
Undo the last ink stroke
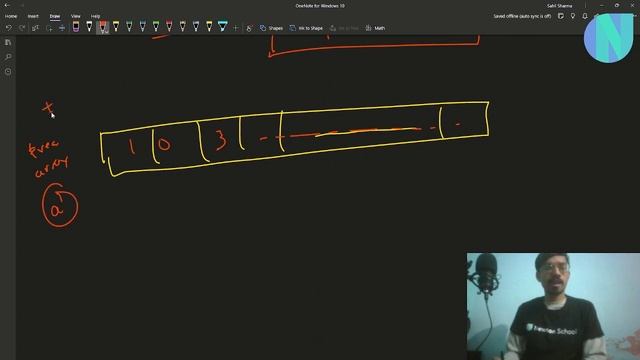tap(9, 28)
